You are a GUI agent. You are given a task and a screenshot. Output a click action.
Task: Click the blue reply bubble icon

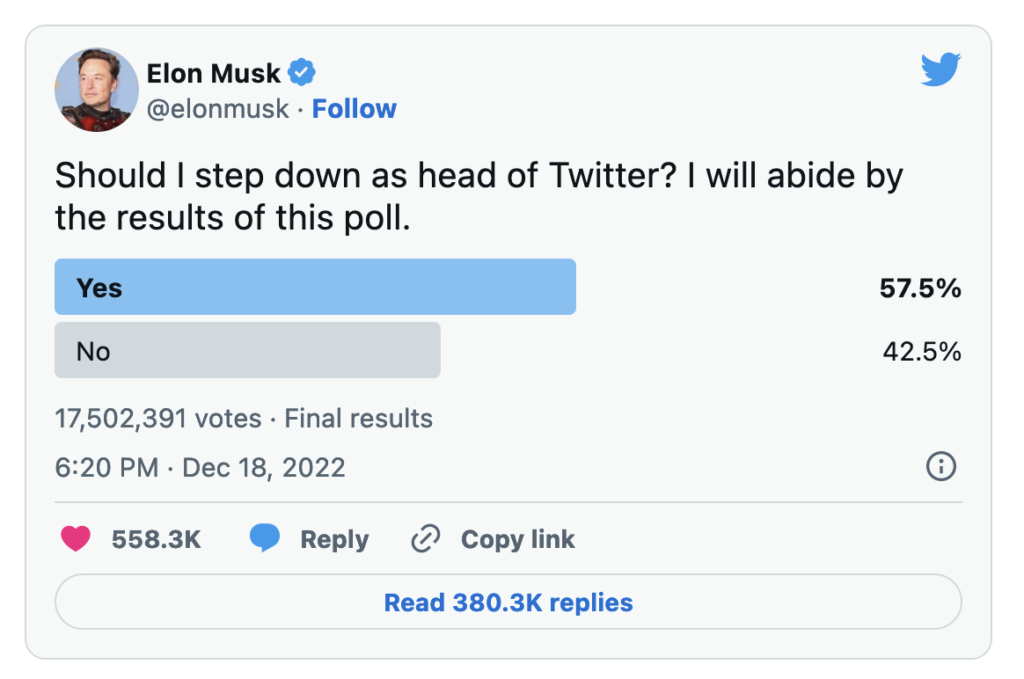tap(264, 538)
